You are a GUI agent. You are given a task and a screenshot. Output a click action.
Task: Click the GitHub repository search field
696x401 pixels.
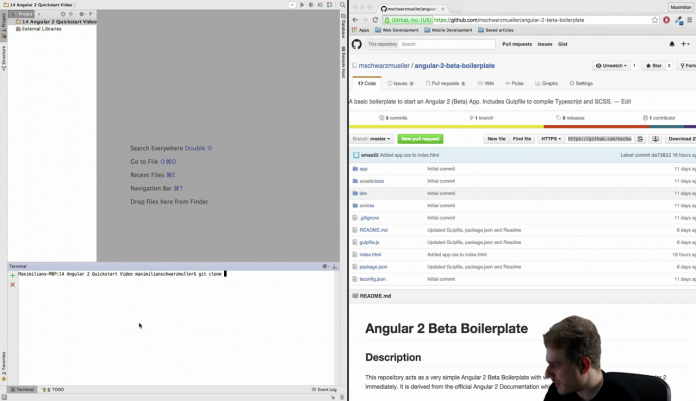click(x=447, y=44)
